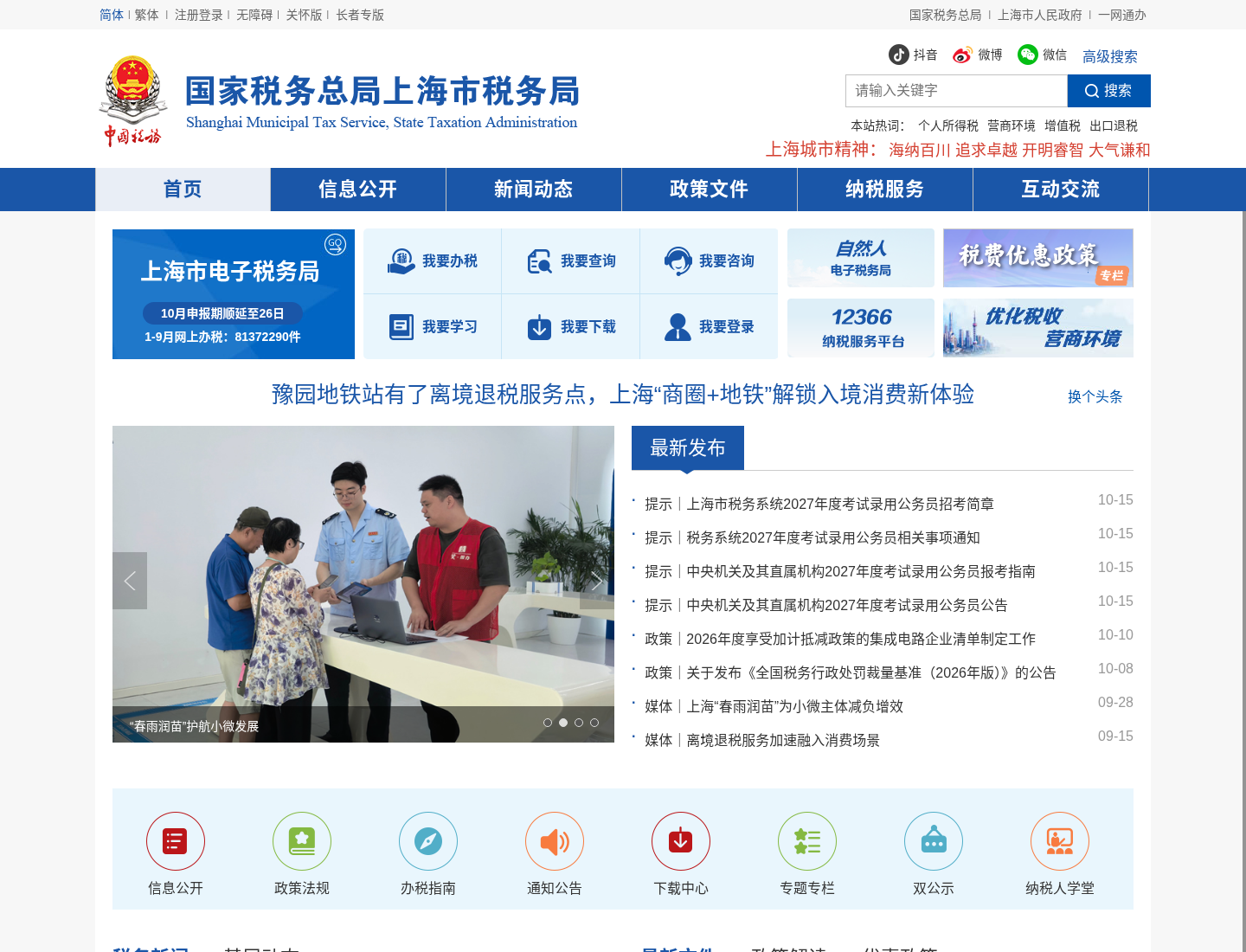Open the 信息公开 navigation menu
The width and height of the screenshot is (1246, 952).
(x=358, y=190)
